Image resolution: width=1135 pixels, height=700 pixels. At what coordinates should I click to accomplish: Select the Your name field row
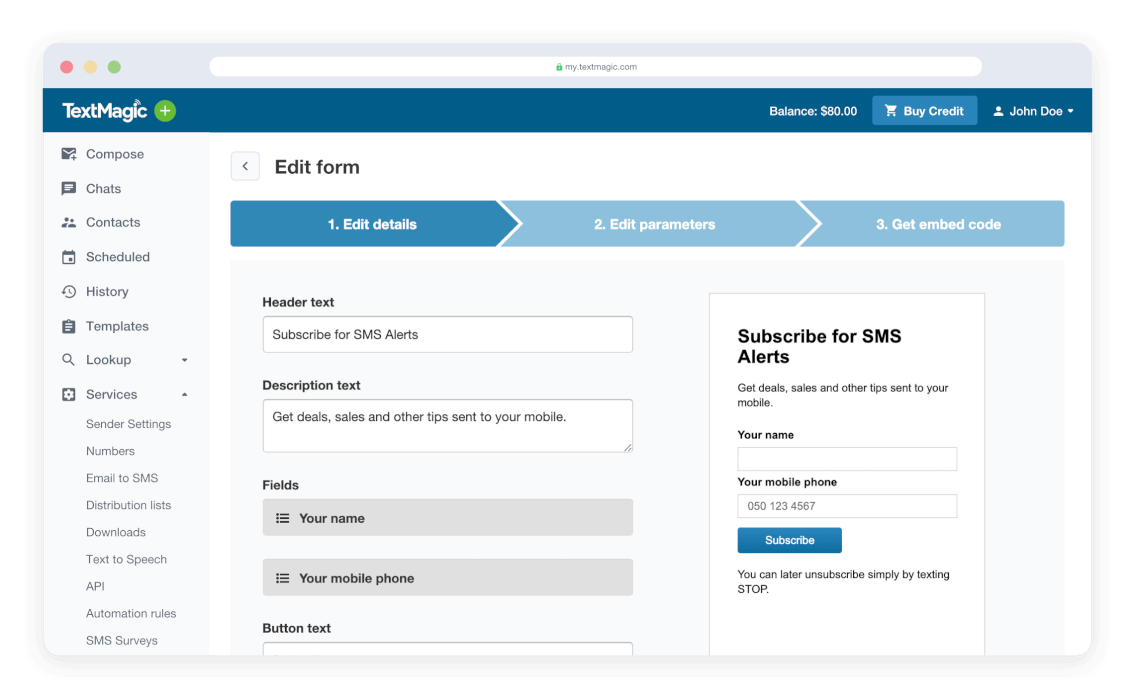coord(447,518)
